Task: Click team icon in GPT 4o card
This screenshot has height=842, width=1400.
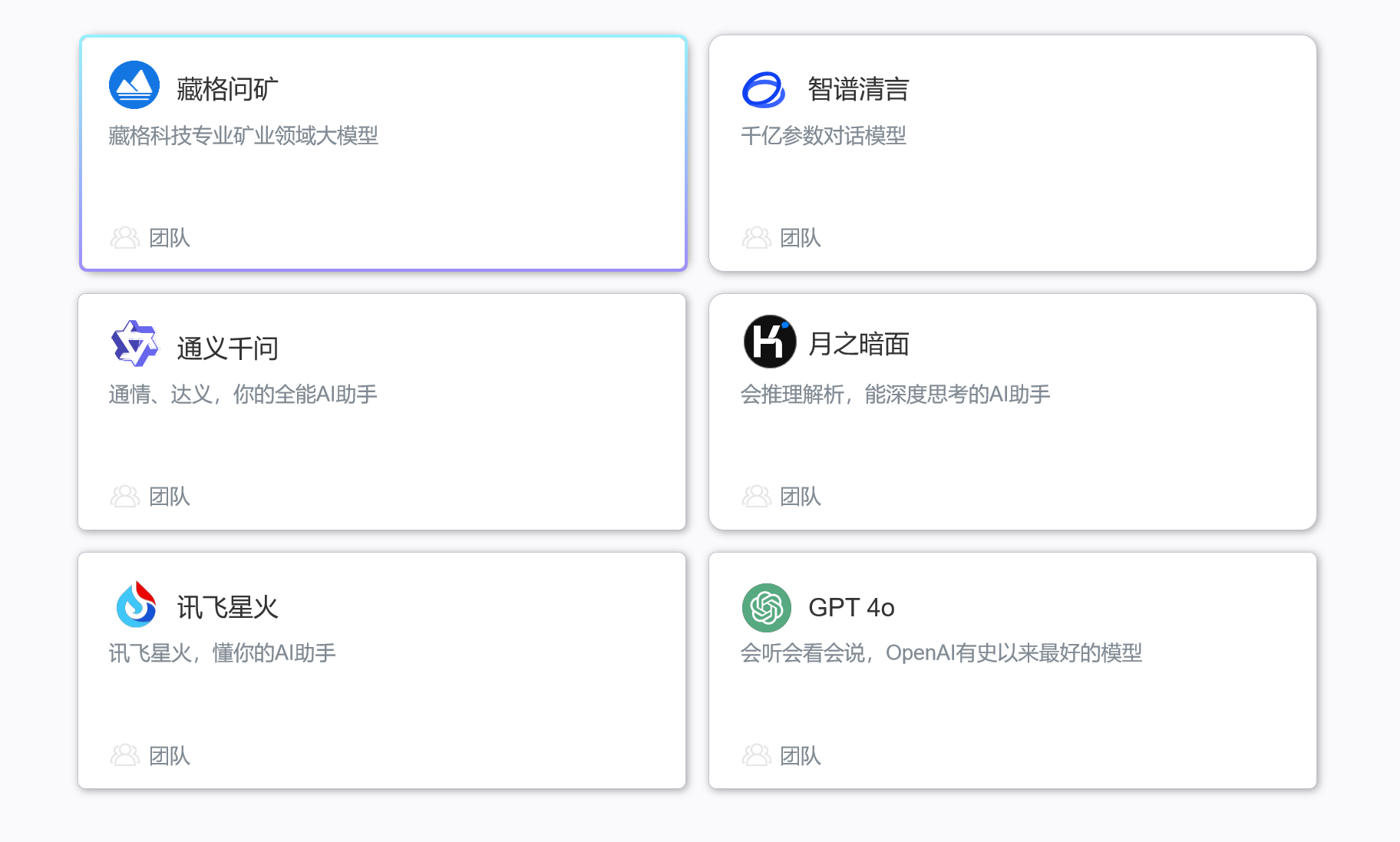Action: (756, 755)
